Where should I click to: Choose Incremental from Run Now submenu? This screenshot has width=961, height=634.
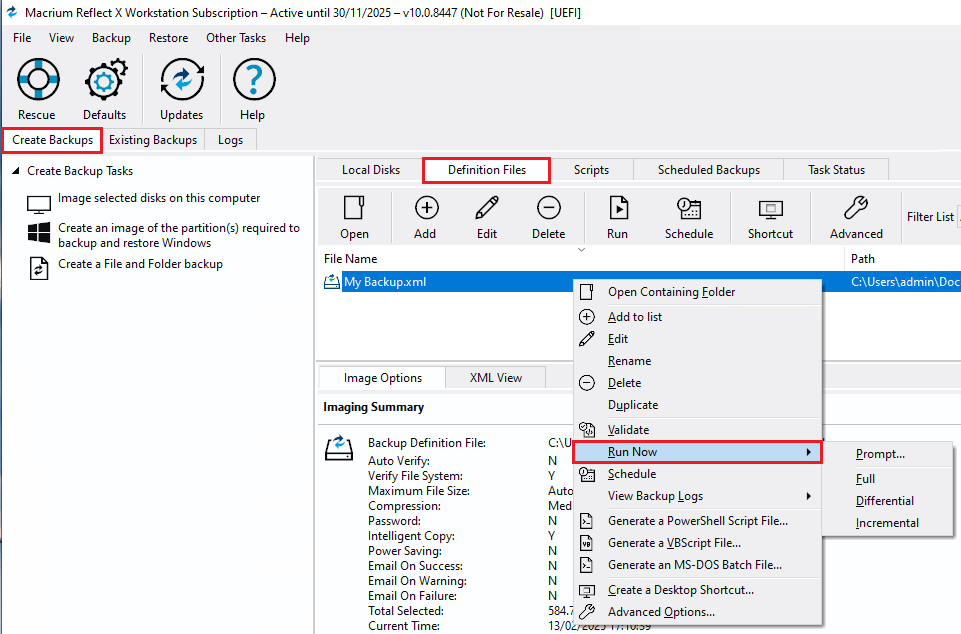tap(887, 523)
